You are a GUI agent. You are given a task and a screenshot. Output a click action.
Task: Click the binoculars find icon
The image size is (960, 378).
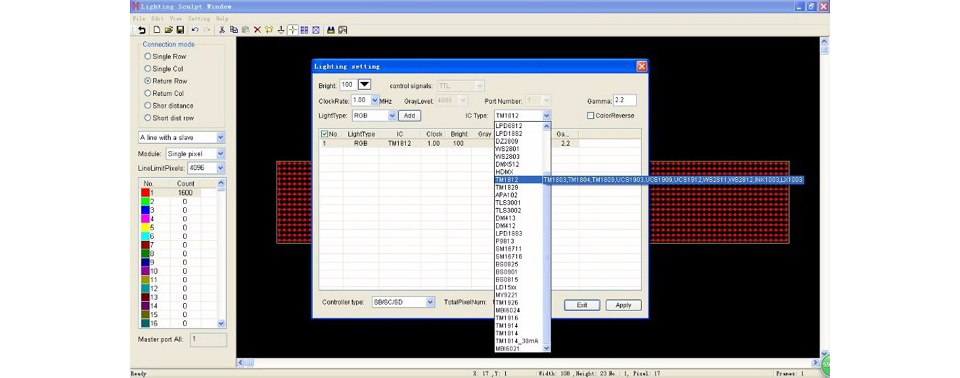coord(331,29)
